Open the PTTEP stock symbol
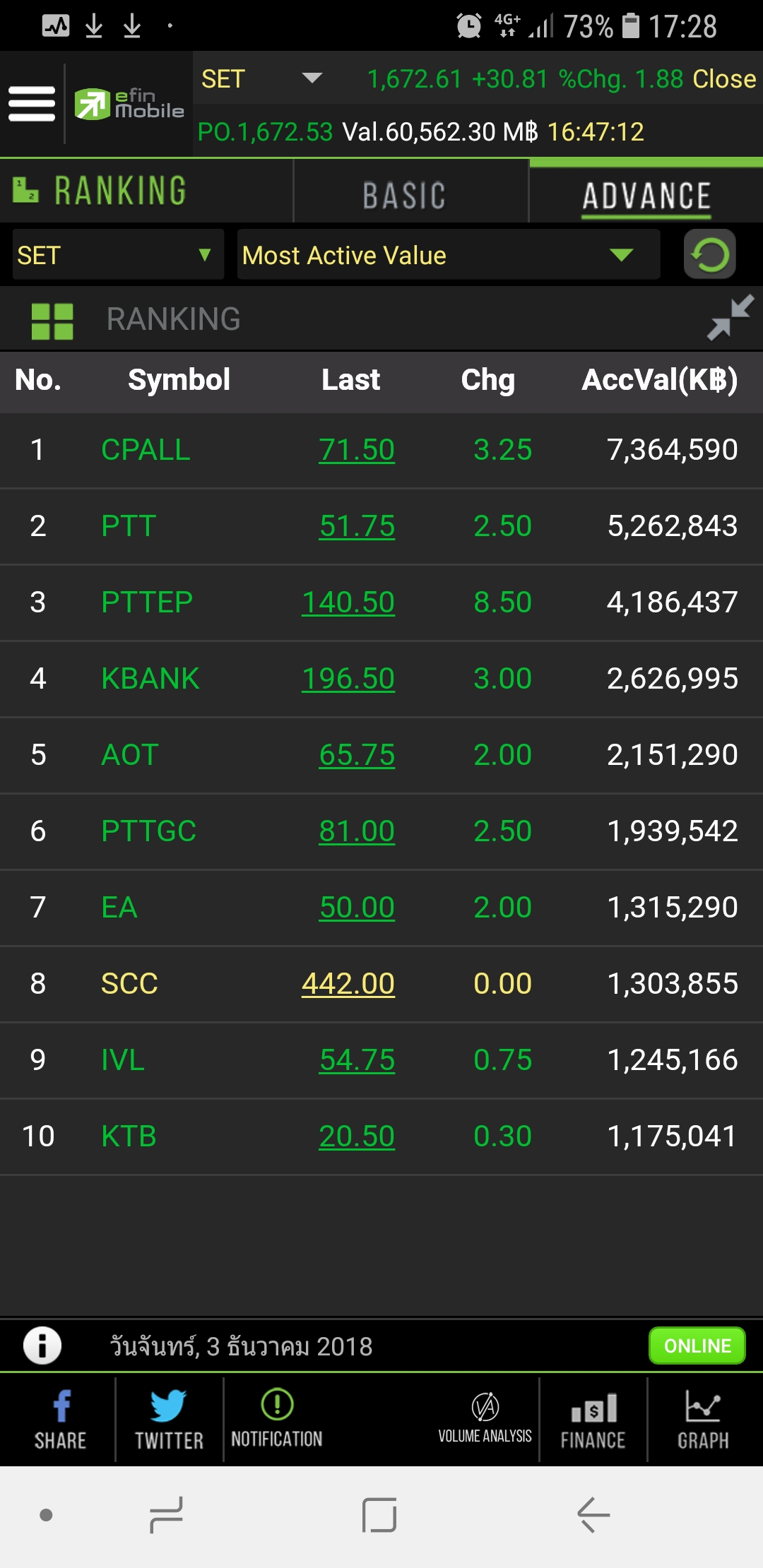The height and width of the screenshot is (1568, 763). 147,602
